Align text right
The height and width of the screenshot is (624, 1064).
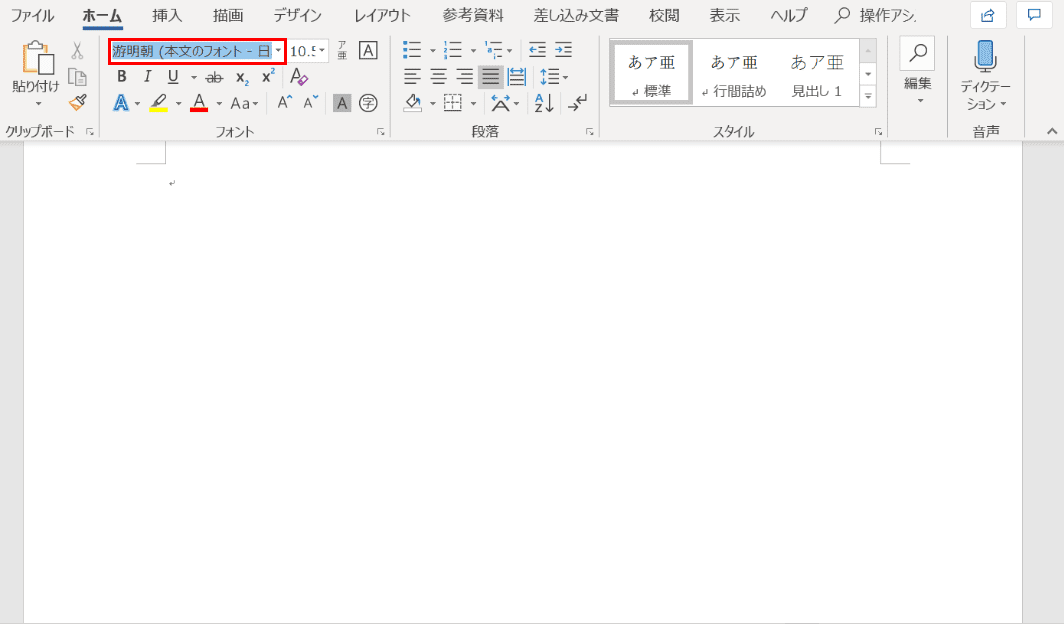pyautogui.click(x=464, y=77)
